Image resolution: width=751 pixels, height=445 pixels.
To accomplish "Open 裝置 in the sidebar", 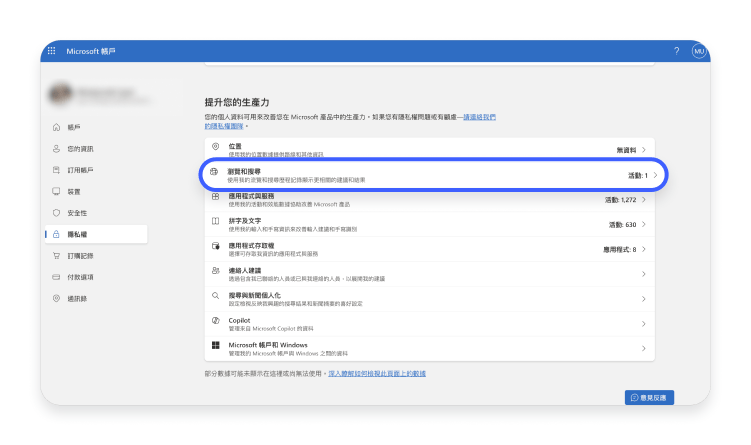I will (74, 192).
